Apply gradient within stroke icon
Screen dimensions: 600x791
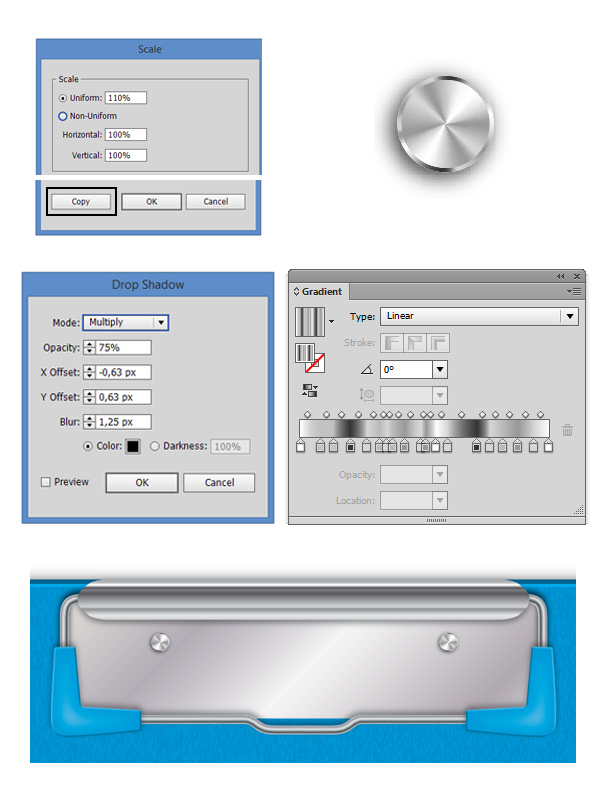pyautogui.click(x=392, y=343)
